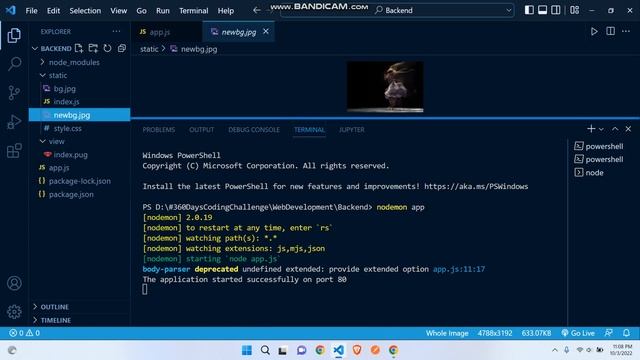This screenshot has height=360, width=640.
Task: Select the first powershell terminal
Action: click(599, 146)
